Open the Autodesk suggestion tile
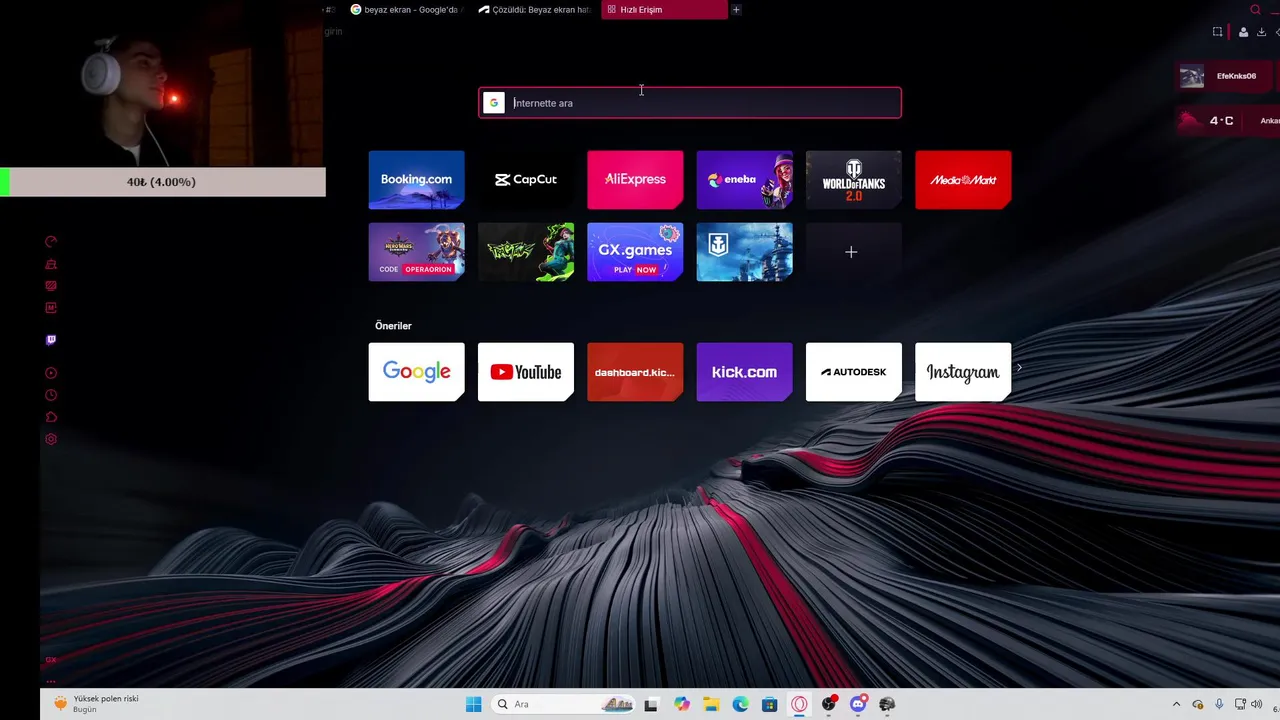Screen dimensions: 1280x720 point(854,372)
